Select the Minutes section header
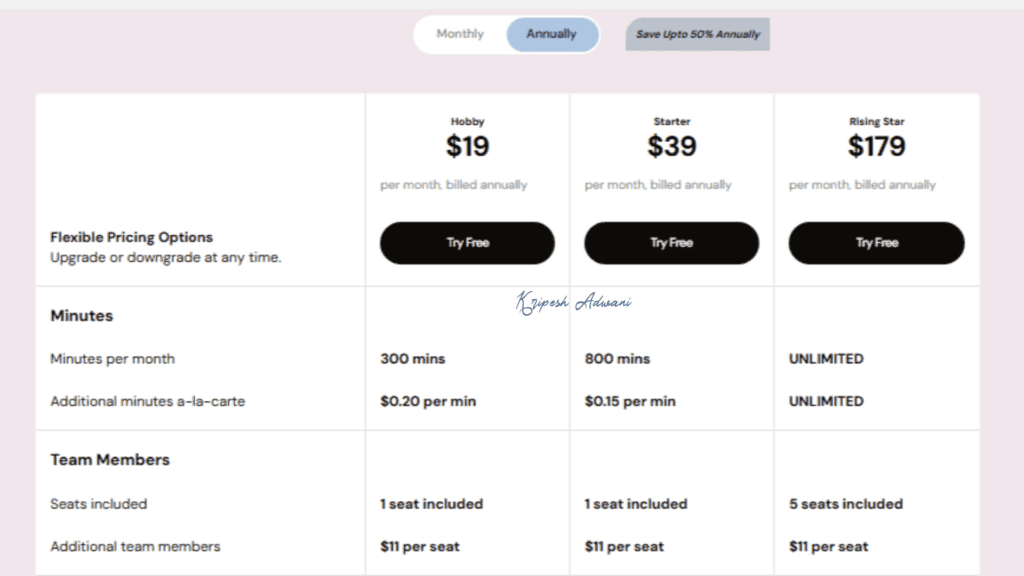The image size is (1024, 576). (x=81, y=315)
